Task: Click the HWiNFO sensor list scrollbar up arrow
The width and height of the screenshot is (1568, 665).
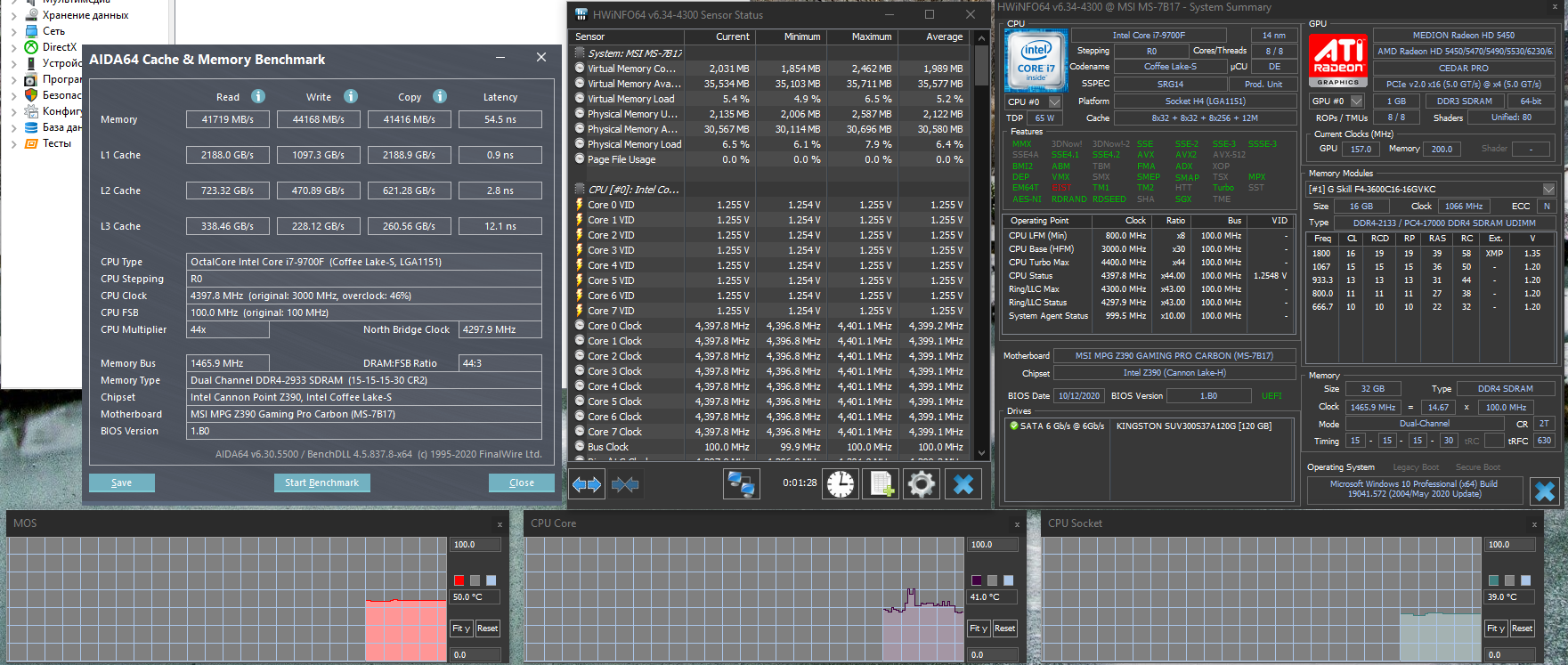Action: tap(981, 37)
